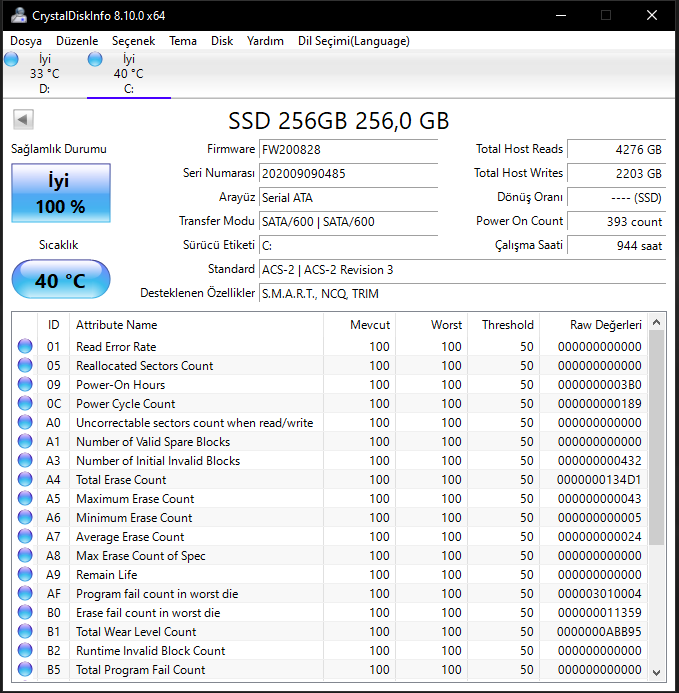Click status orb for Number of Valid Spare Blocks
This screenshot has height=693, width=679.
[x=25, y=441]
